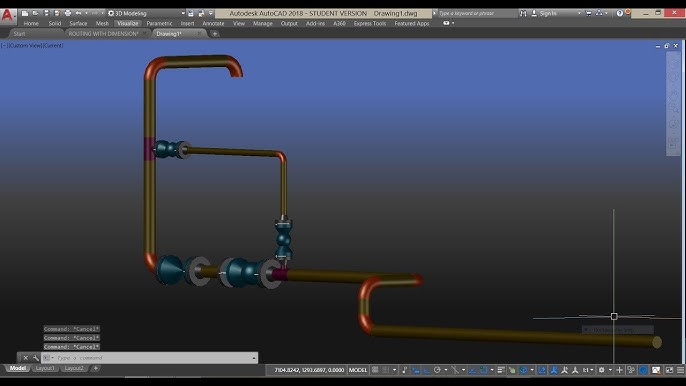Expand the quick access toolbar customize arrow
The width and height of the screenshot is (686, 386).
(211, 14)
